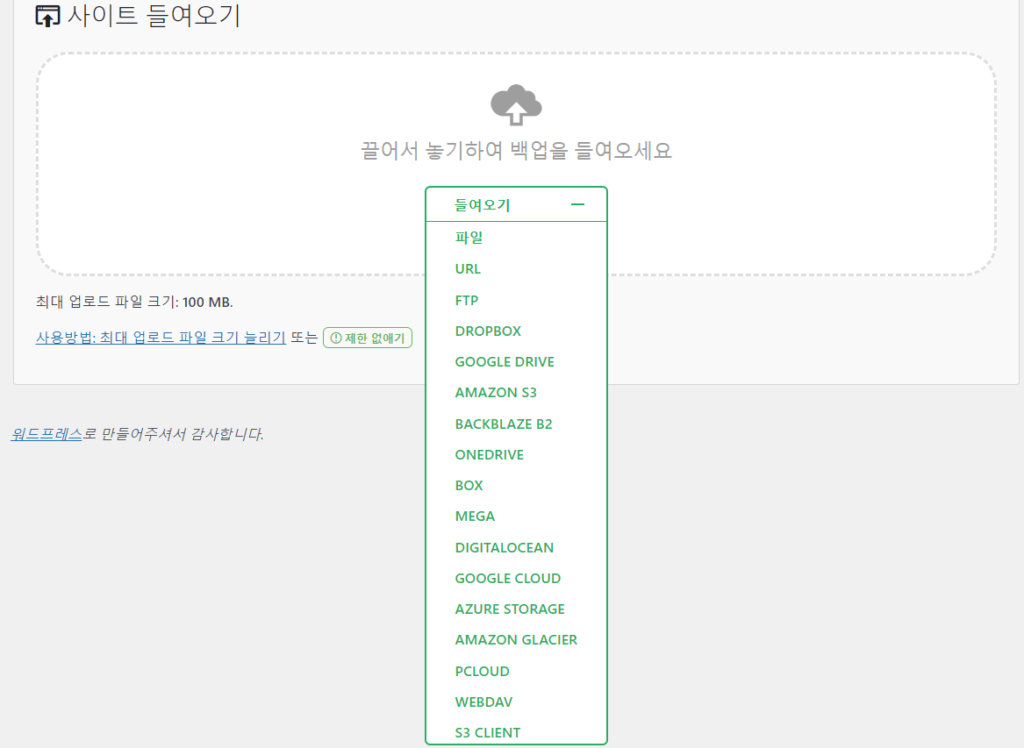Choose GOOGLE CLOUD import option
Viewport: 1024px width, 748px height.
507,577
